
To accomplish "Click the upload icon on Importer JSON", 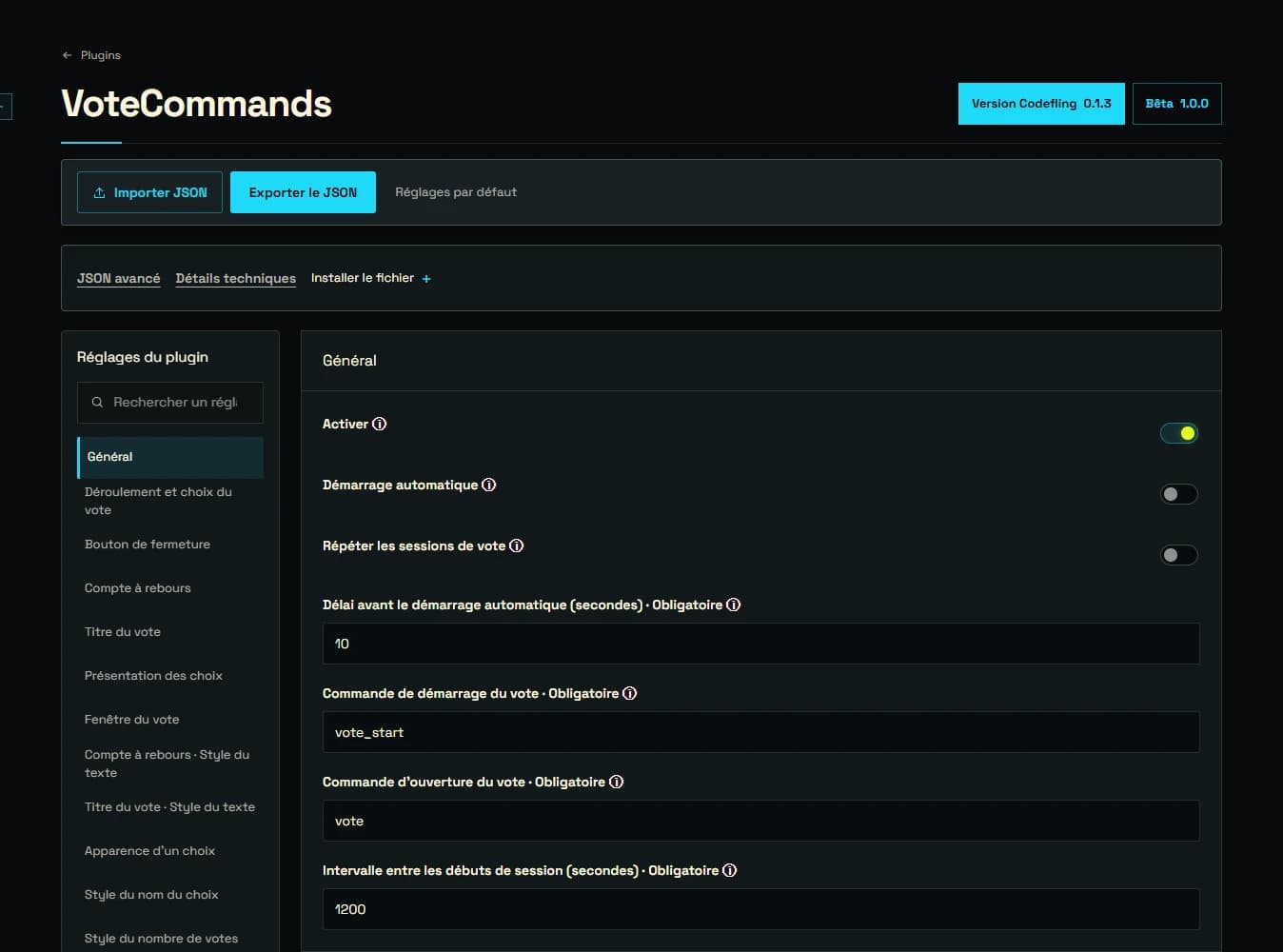I will tap(99, 192).
